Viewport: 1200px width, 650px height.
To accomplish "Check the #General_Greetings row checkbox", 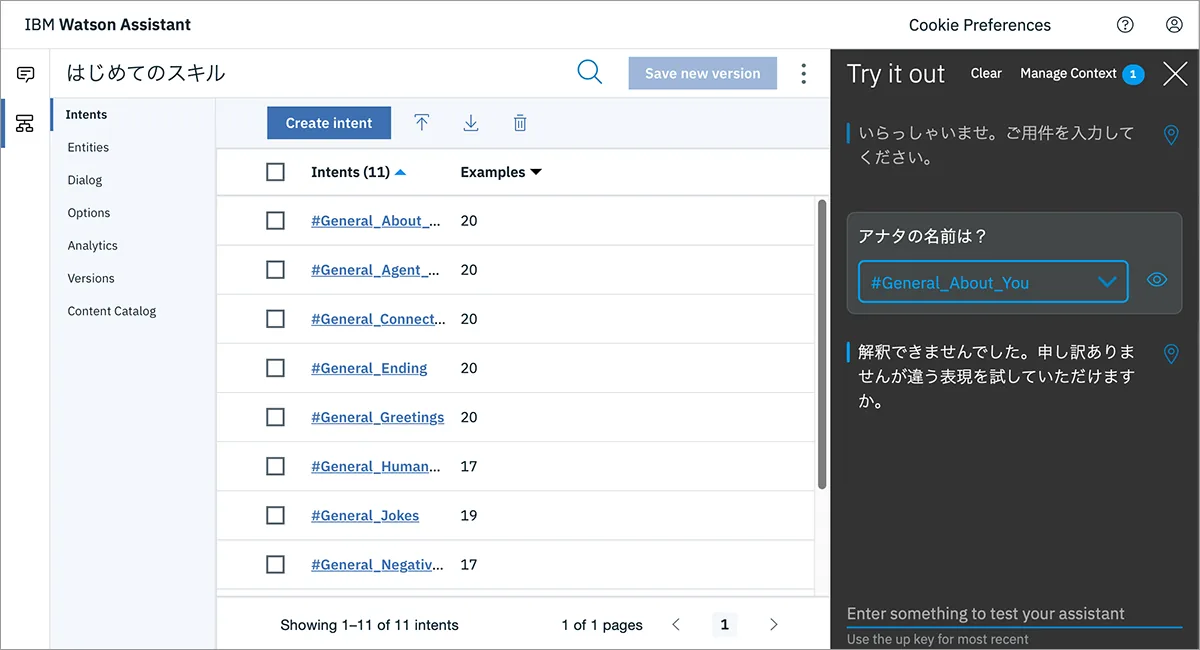I will click(276, 417).
